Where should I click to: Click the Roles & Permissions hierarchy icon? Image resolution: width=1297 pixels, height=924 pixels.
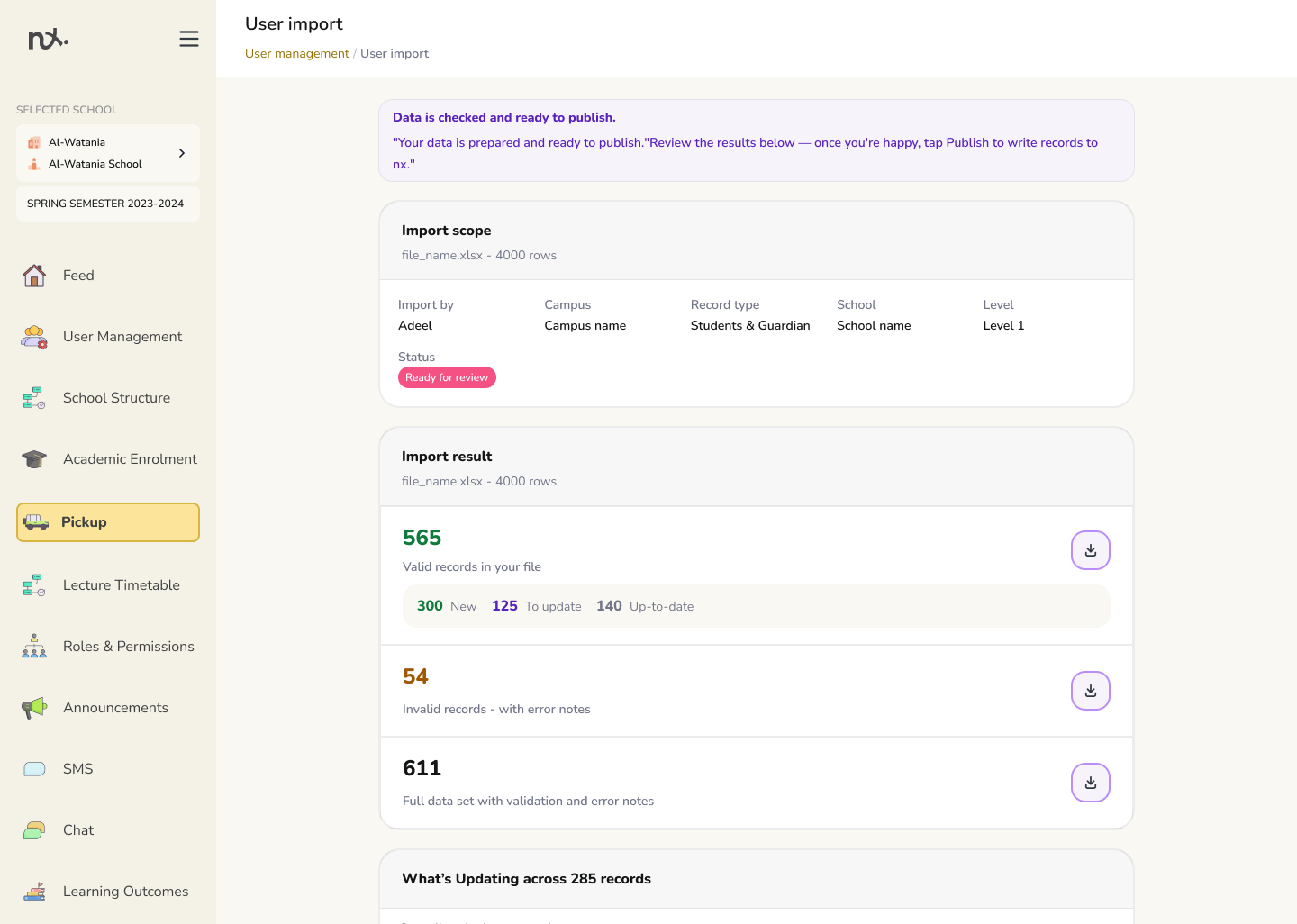coord(34,647)
